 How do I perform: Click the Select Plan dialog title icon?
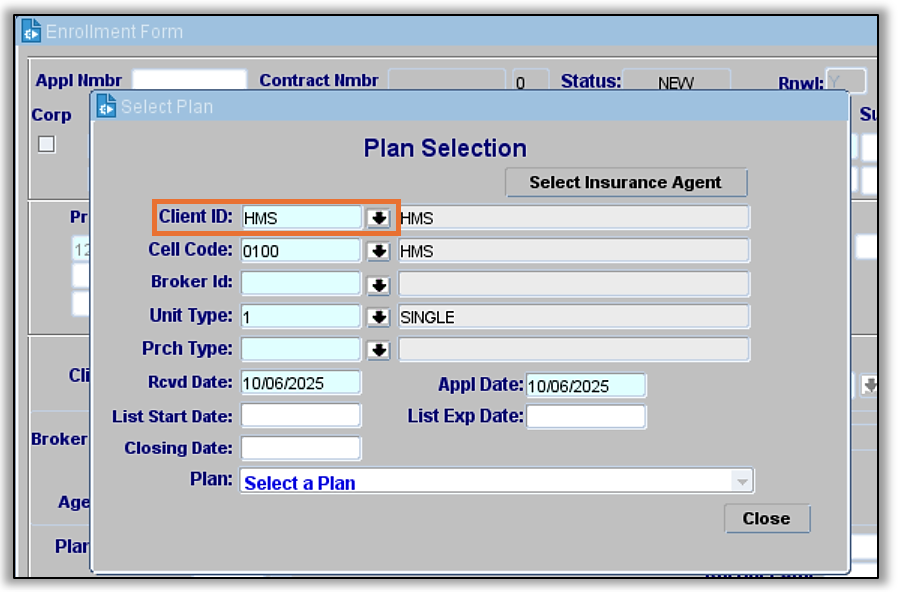point(106,106)
